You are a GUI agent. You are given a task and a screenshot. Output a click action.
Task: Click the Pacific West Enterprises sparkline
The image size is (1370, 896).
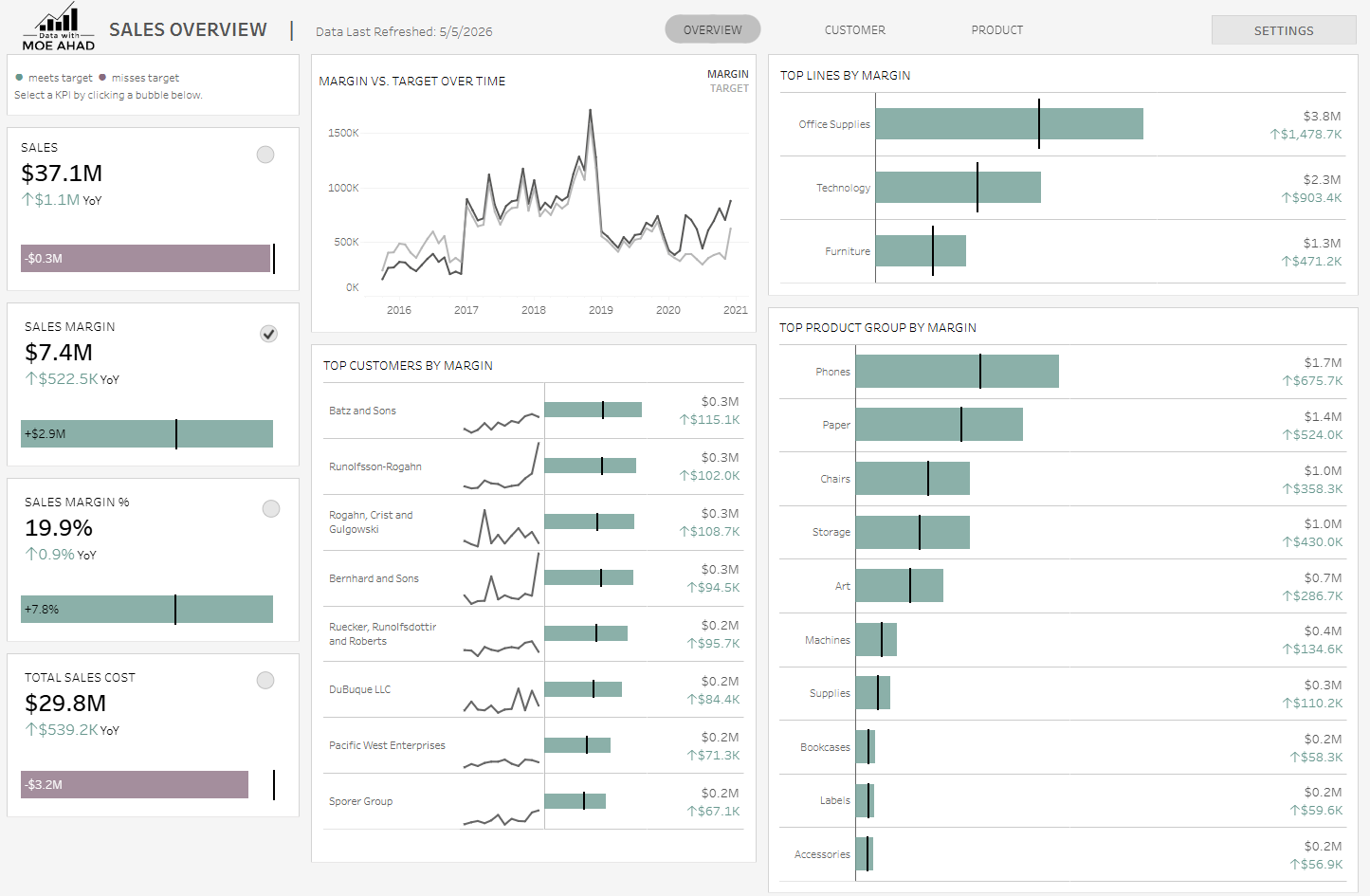click(502, 762)
